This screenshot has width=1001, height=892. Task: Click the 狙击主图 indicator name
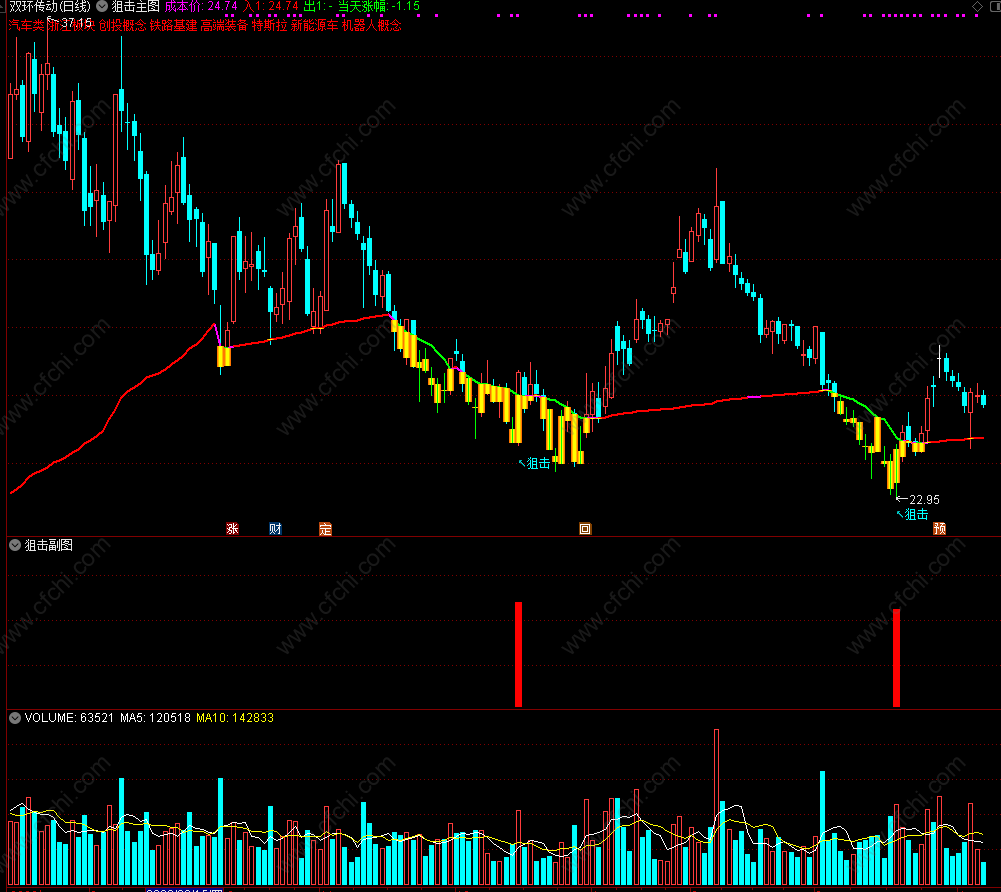135,6
